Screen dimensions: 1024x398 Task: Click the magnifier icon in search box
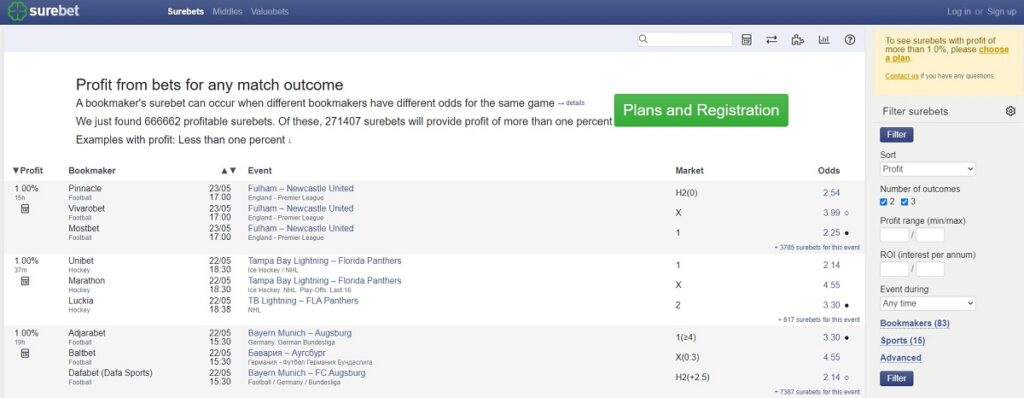point(643,39)
